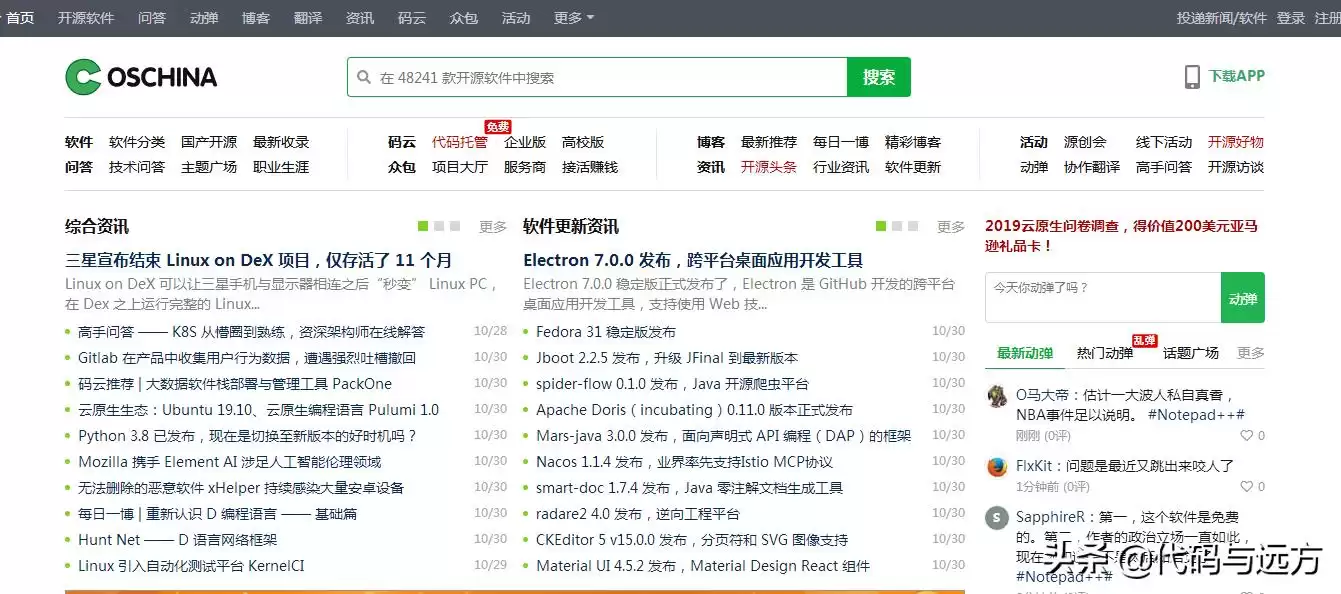The height and width of the screenshot is (594, 1341).
Task: Click the 动弹 submit button
Action: pos(1243,297)
